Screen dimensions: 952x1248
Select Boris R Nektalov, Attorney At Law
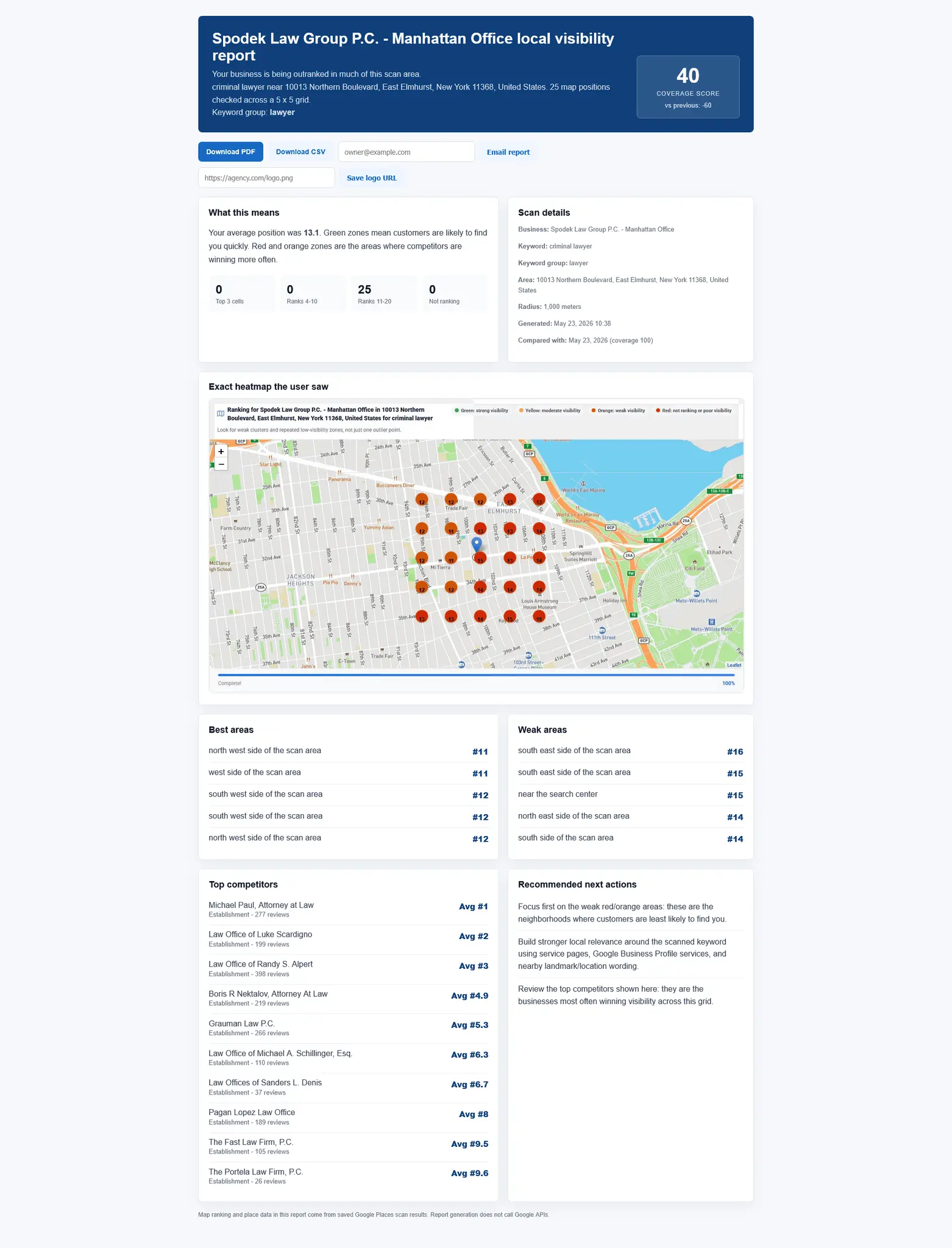(x=348, y=998)
